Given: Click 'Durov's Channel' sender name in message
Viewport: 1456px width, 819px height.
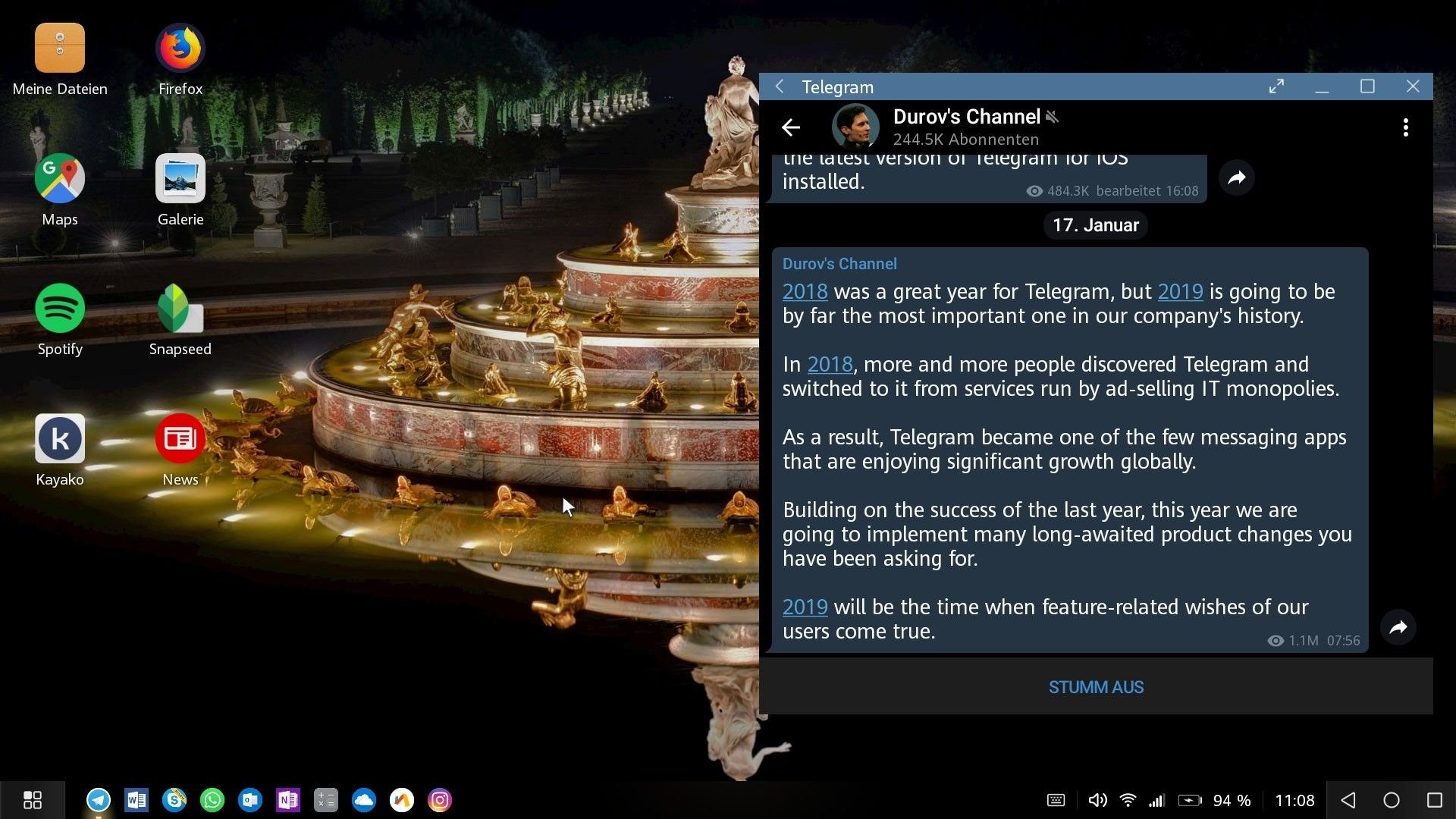Looking at the screenshot, I should [839, 264].
